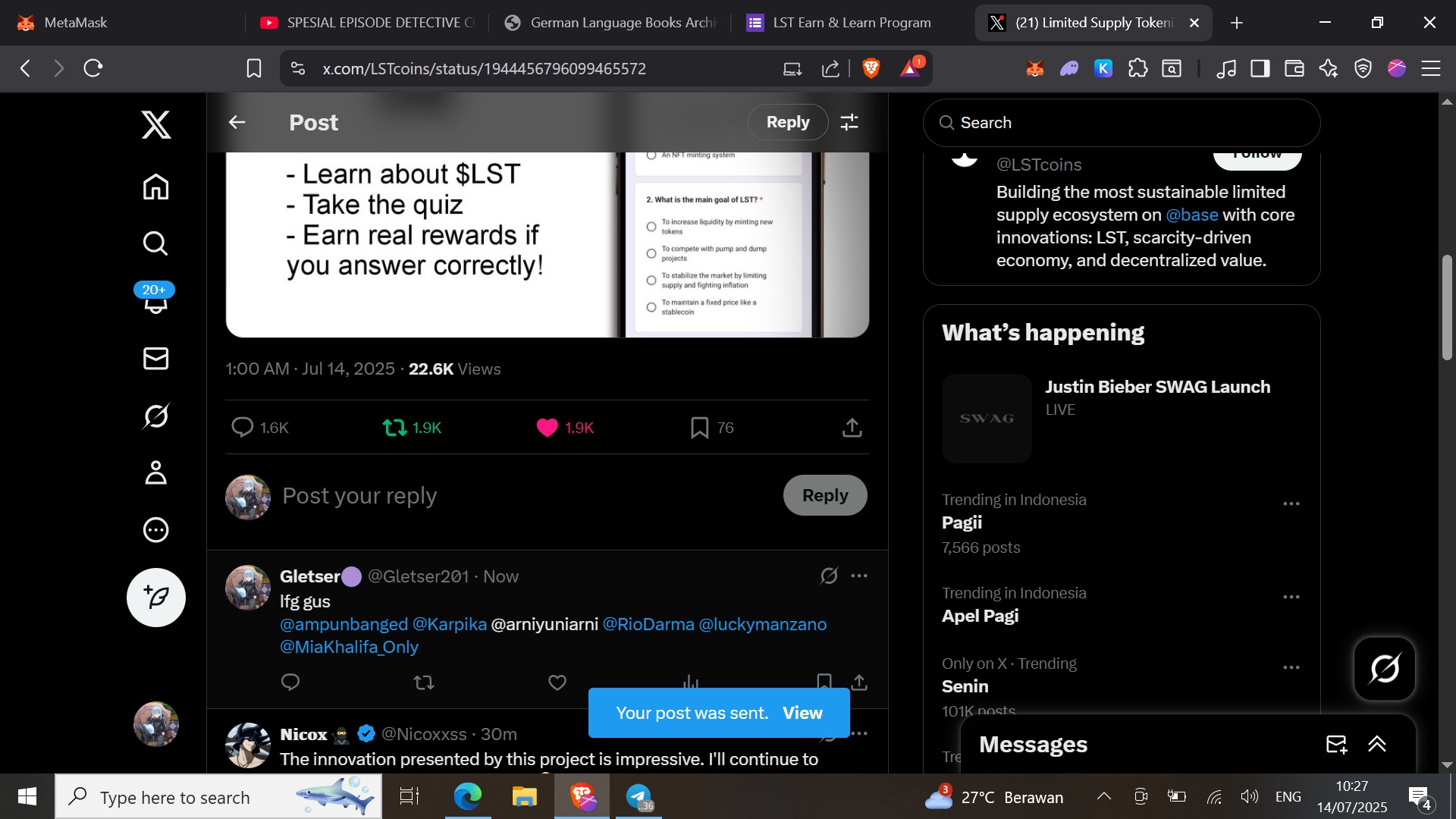The width and height of the screenshot is (1456, 819).
Task: Open Telegram from taskbar
Action: point(639,797)
